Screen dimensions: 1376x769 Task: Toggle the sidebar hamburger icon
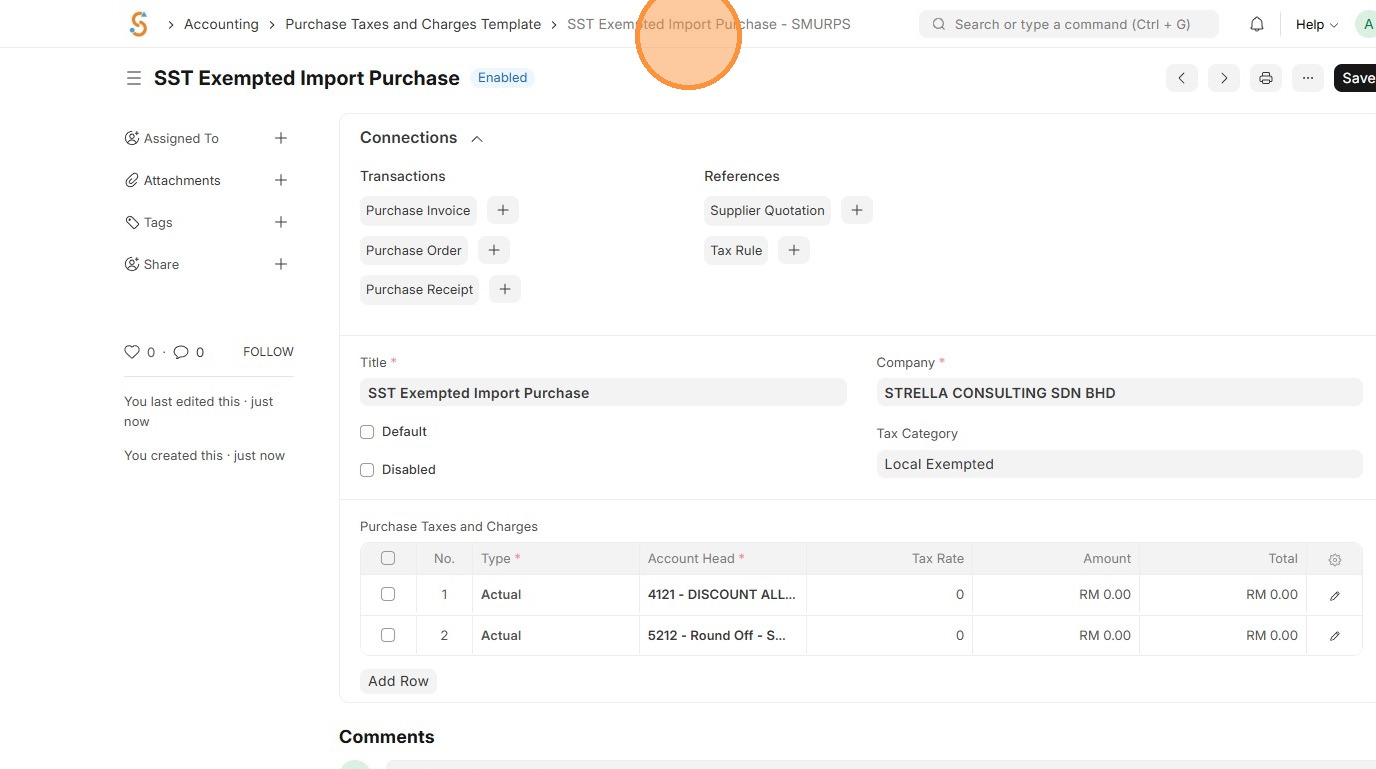(134, 78)
